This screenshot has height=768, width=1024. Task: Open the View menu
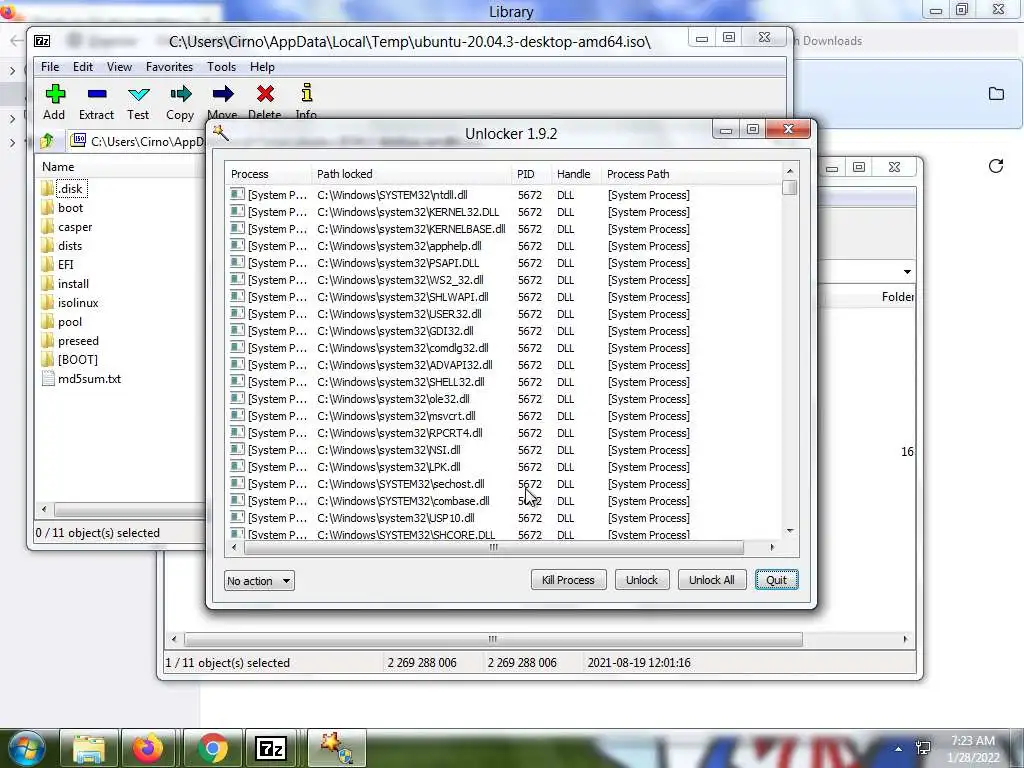(x=119, y=67)
